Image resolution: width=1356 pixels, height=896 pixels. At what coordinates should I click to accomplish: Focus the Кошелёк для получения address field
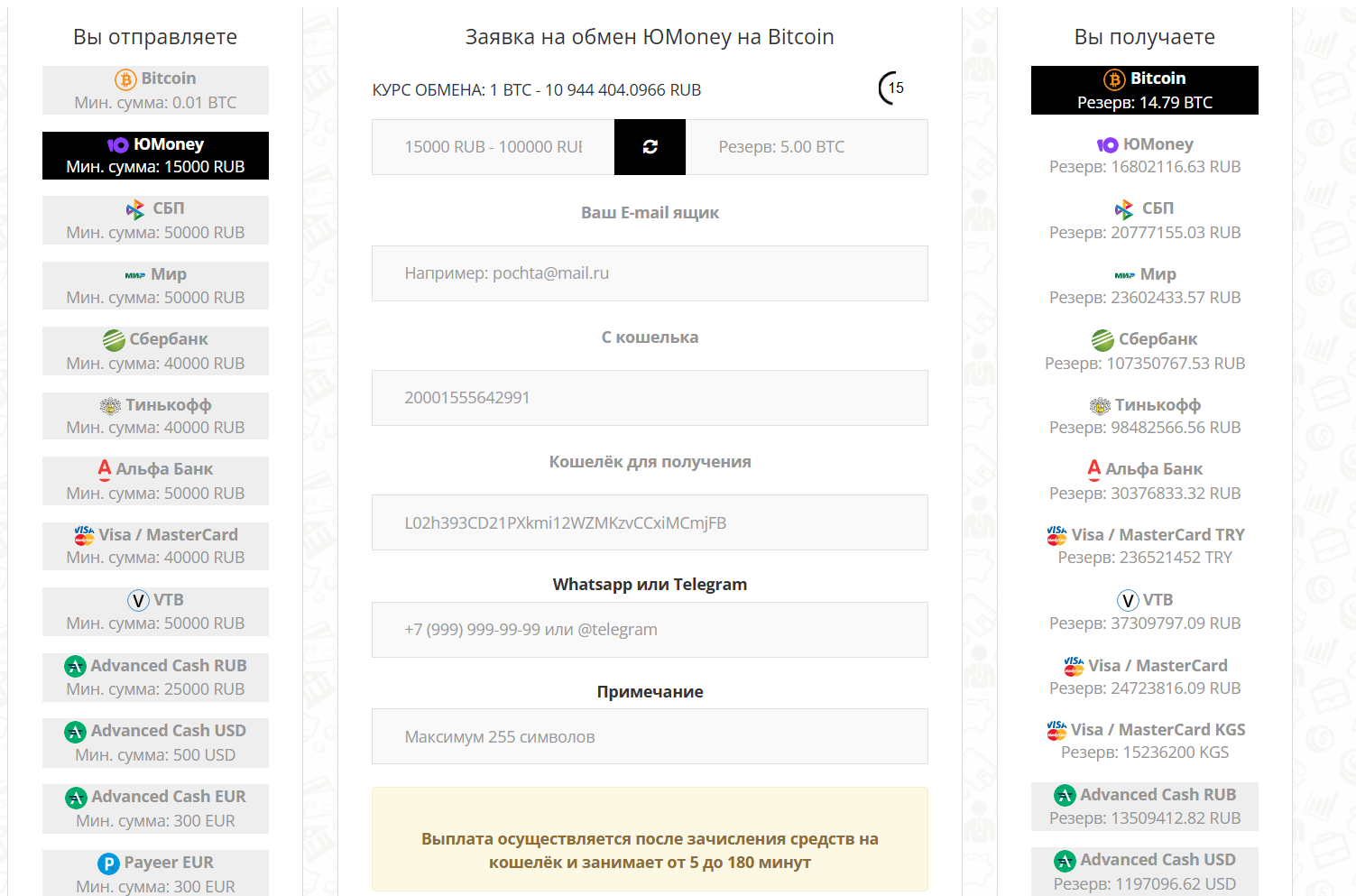(650, 522)
